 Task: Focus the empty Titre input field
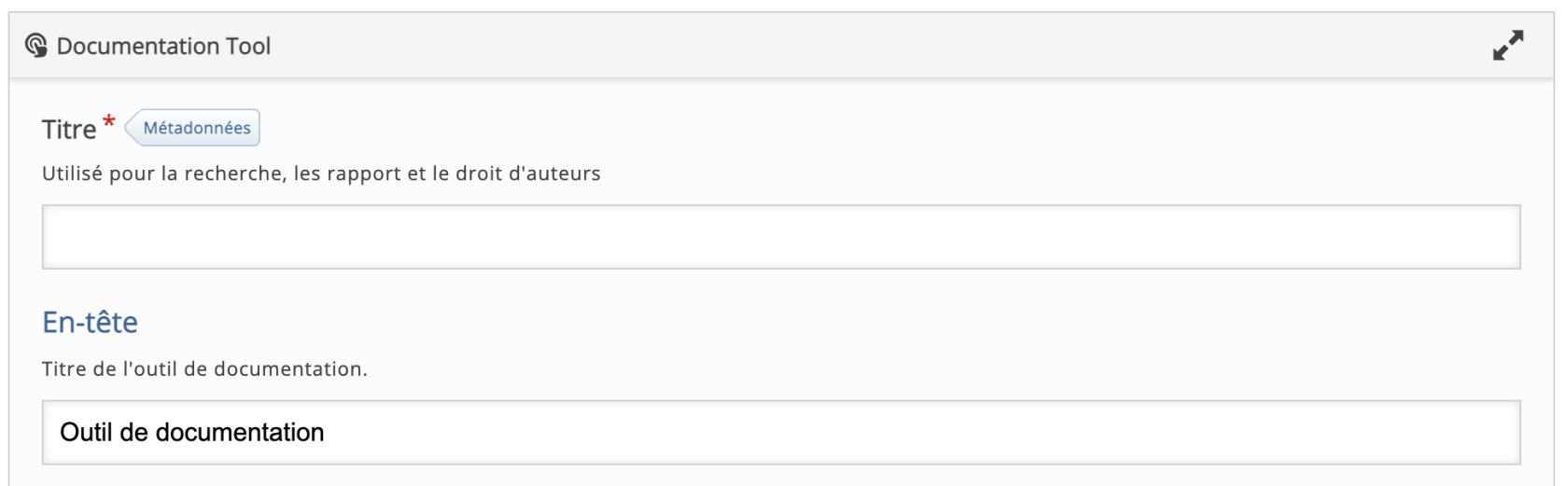780,237
